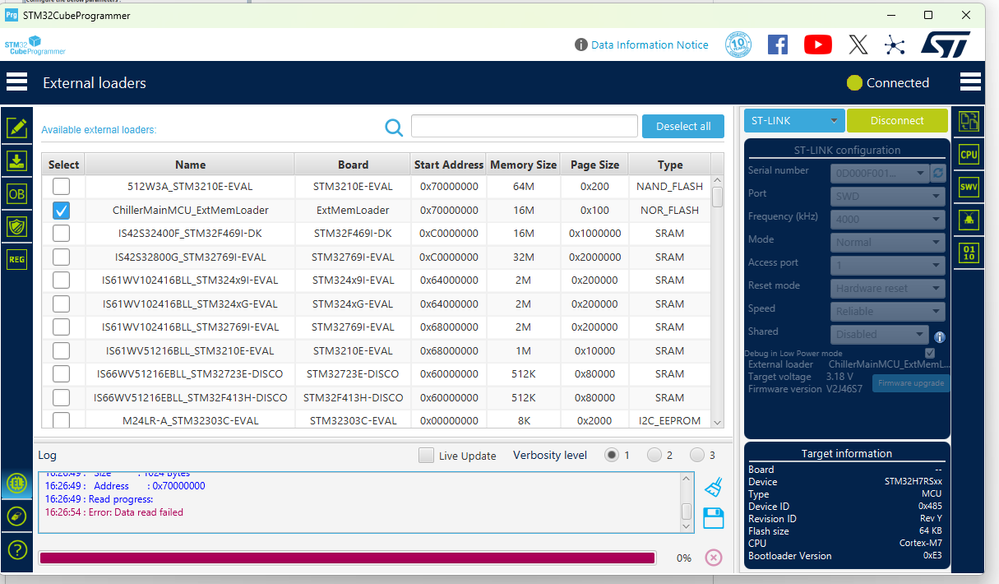The height and width of the screenshot is (584, 999).
Task: Open ST X (Twitter) icon
Action: (858, 45)
